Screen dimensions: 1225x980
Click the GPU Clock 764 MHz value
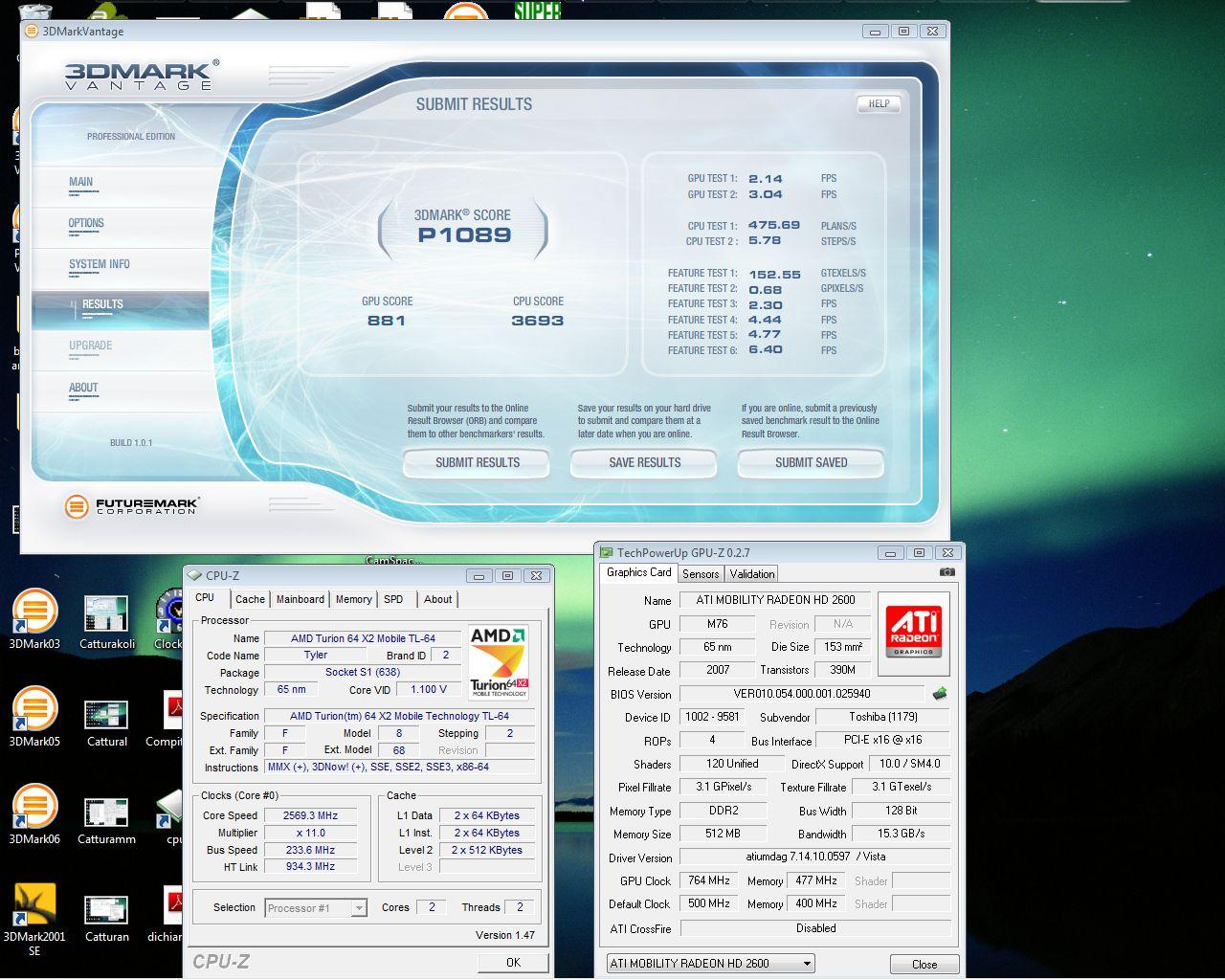(709, 880)
